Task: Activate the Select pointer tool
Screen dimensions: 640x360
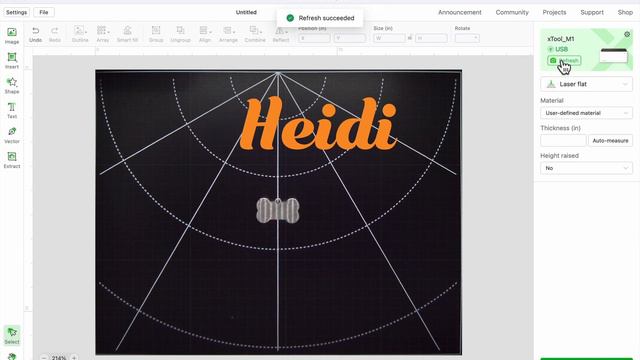Action: pyautogui.click(x=12, y=336)
